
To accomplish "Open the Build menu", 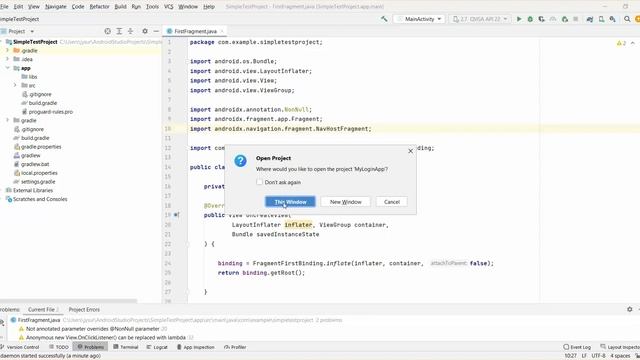I will [120, 7].
